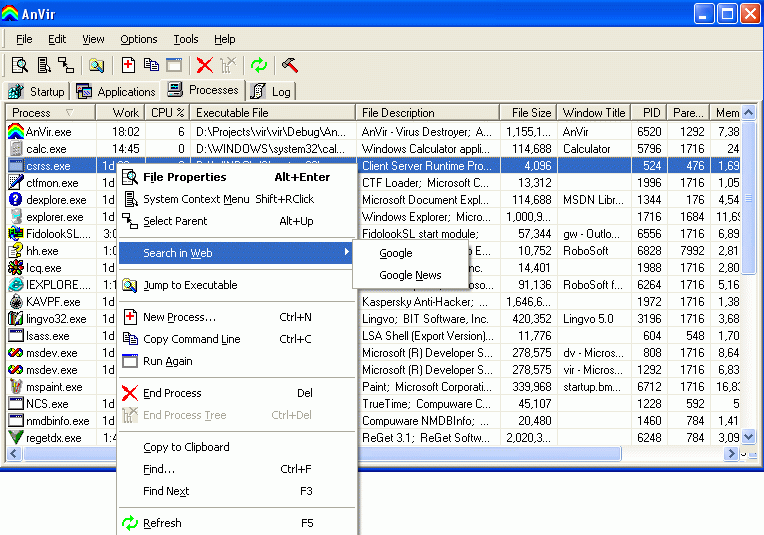Screen dimensions: 764x535
Task: Sort by CPU % column header
Action: tap(167, 113)
